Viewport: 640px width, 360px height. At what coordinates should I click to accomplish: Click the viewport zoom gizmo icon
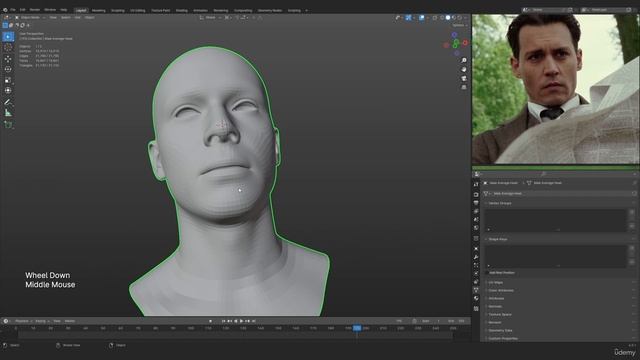click(464, 60)
